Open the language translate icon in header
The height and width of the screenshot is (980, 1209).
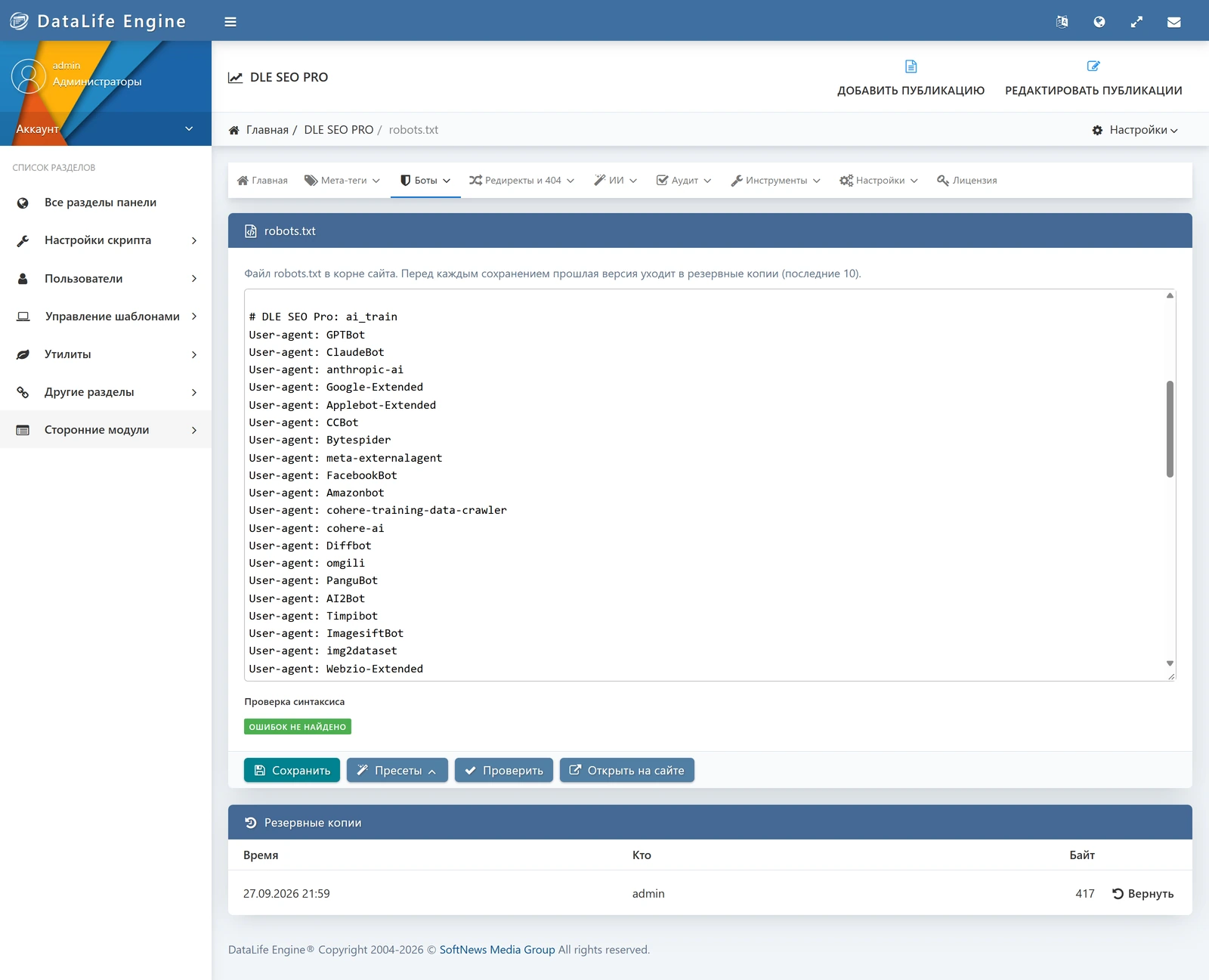[1062, 22]
